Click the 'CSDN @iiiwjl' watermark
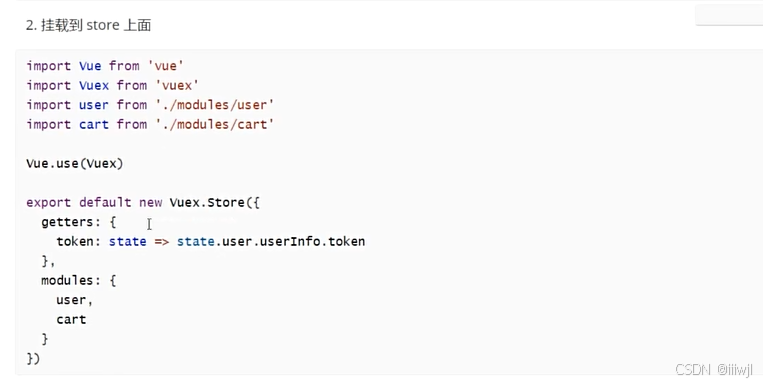The width and height of the screenshot is (763, 383). tap(714, 369)
